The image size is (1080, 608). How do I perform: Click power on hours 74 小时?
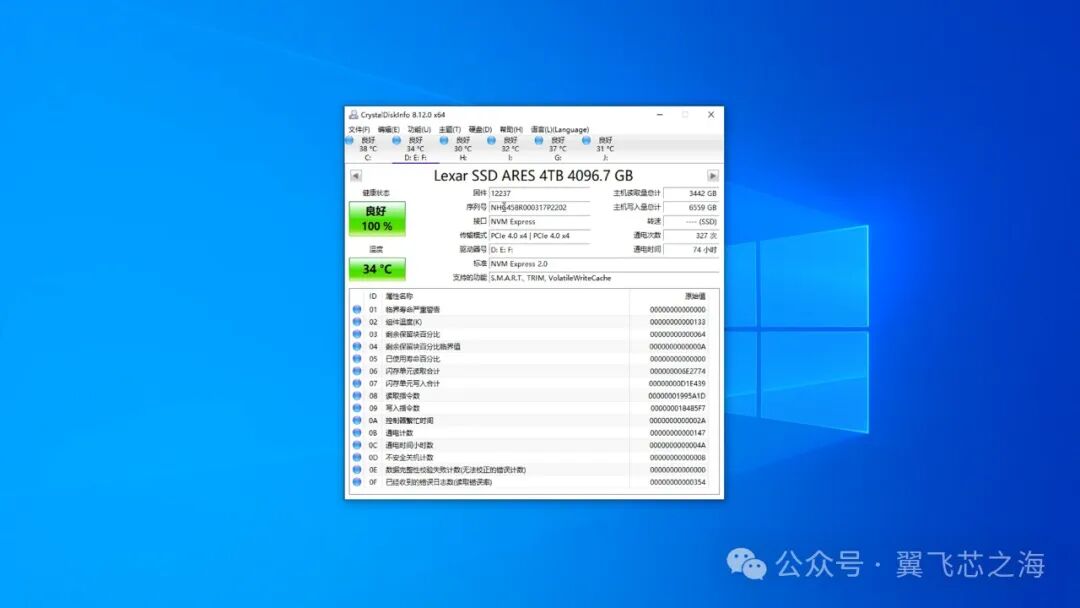click(691, 250)
